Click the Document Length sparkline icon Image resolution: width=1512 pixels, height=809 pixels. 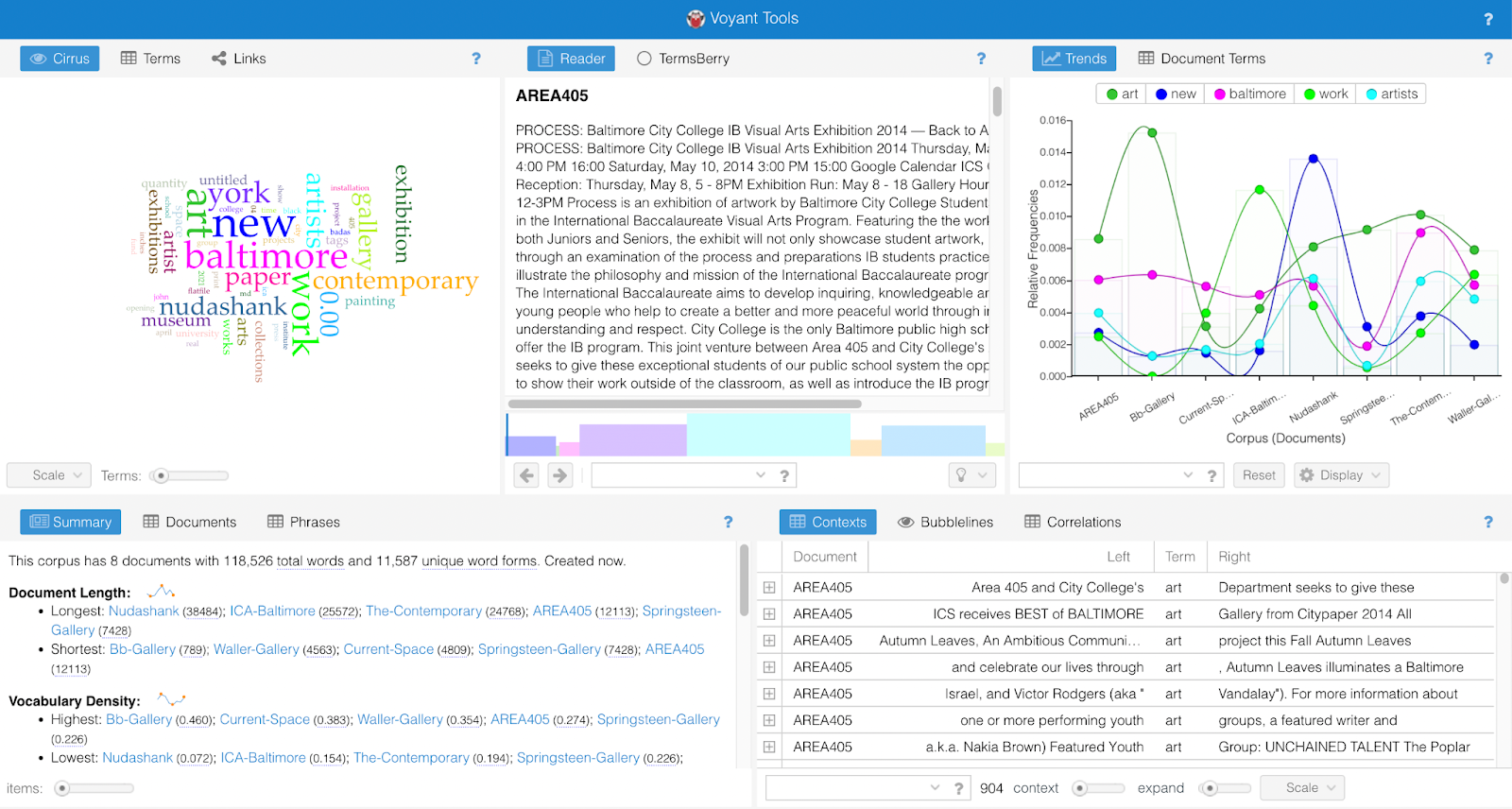pyautogui.click(x=162, y=592)
